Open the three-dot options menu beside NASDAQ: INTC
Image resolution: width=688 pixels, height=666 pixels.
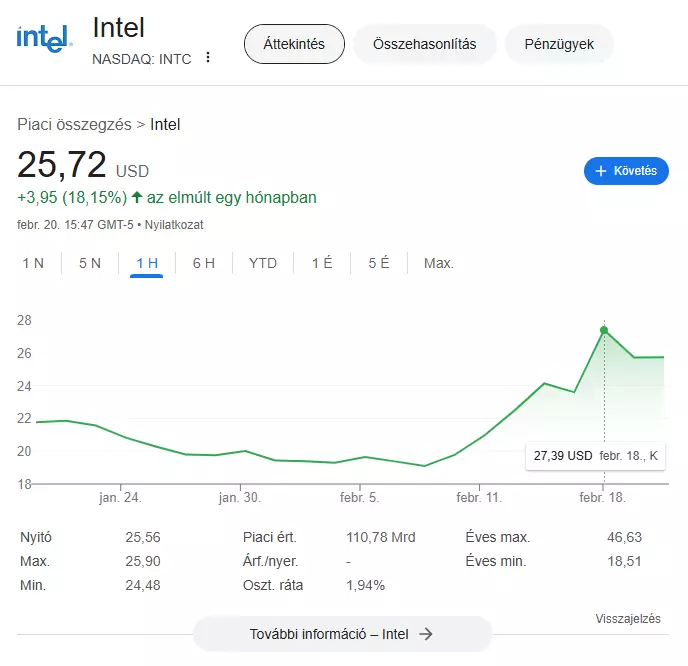tap(208, 57)
